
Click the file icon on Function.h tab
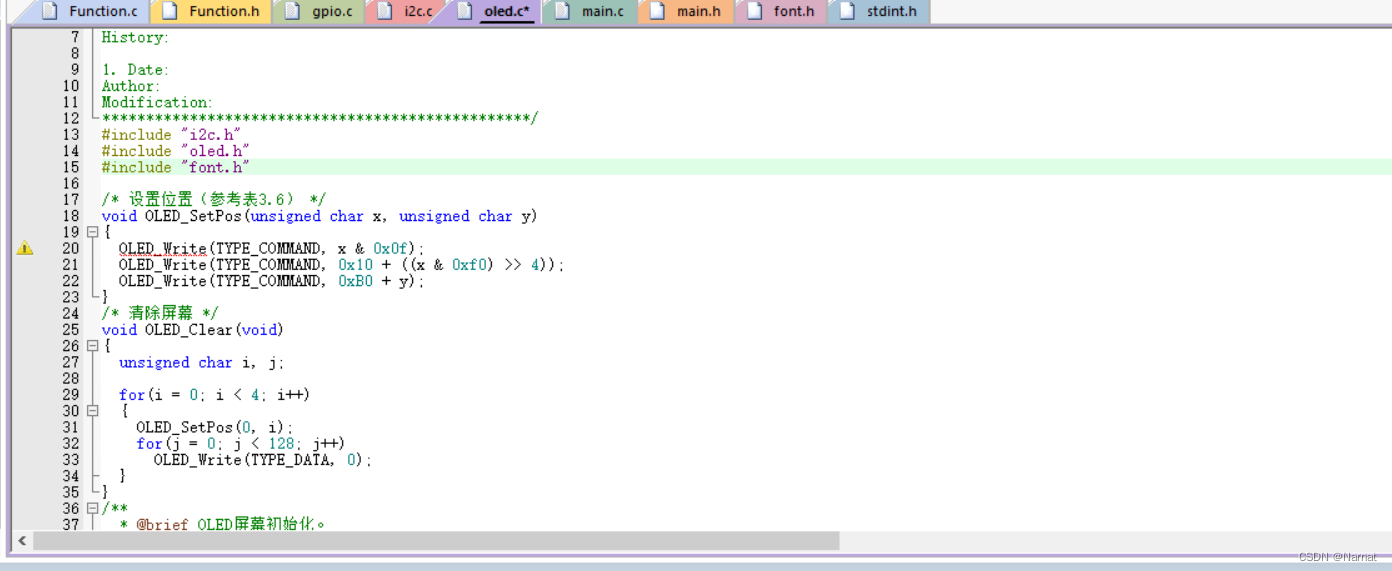pos(170,12)
